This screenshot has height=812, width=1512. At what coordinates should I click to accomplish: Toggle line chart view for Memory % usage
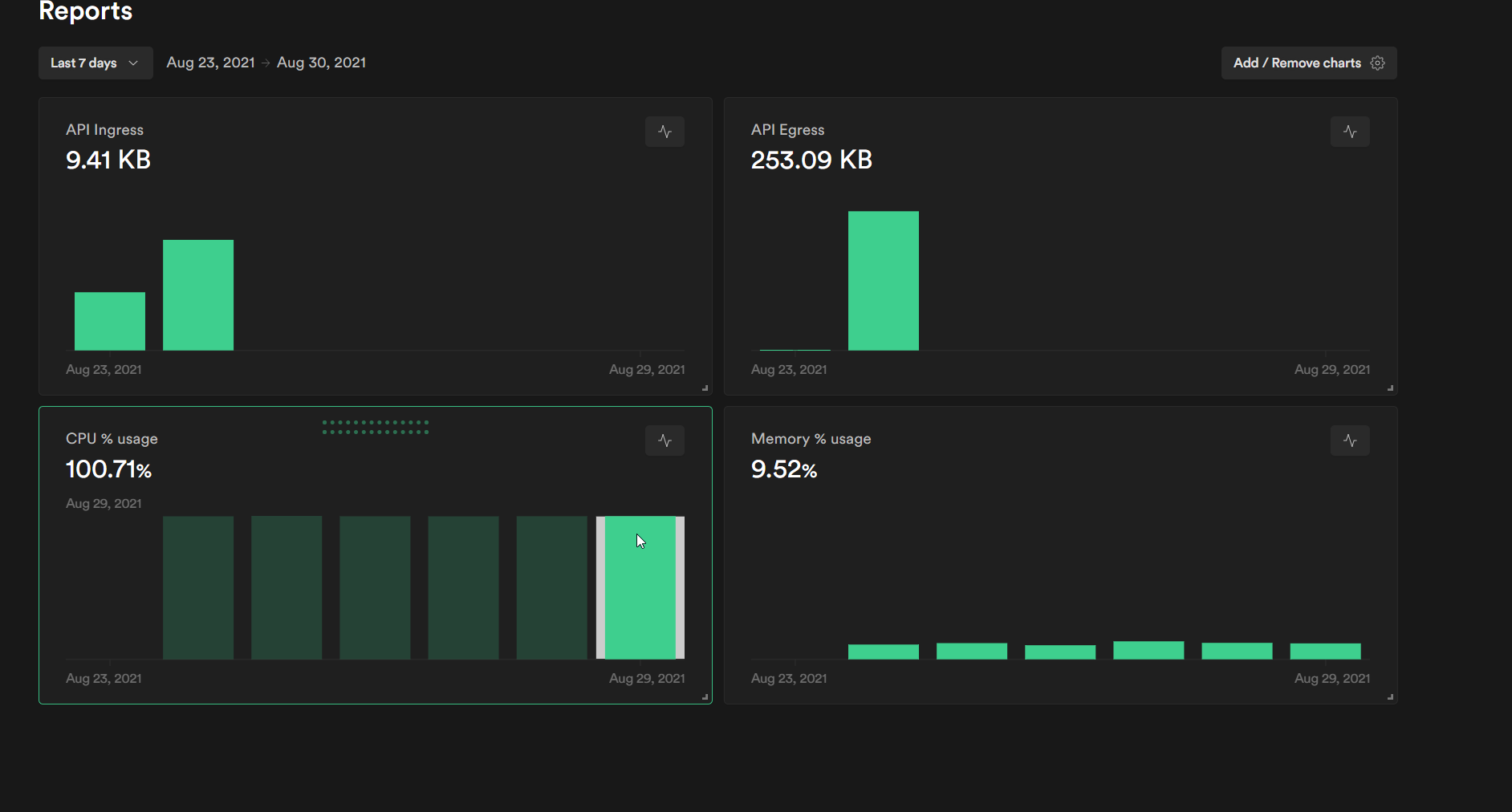(1350, 441)
